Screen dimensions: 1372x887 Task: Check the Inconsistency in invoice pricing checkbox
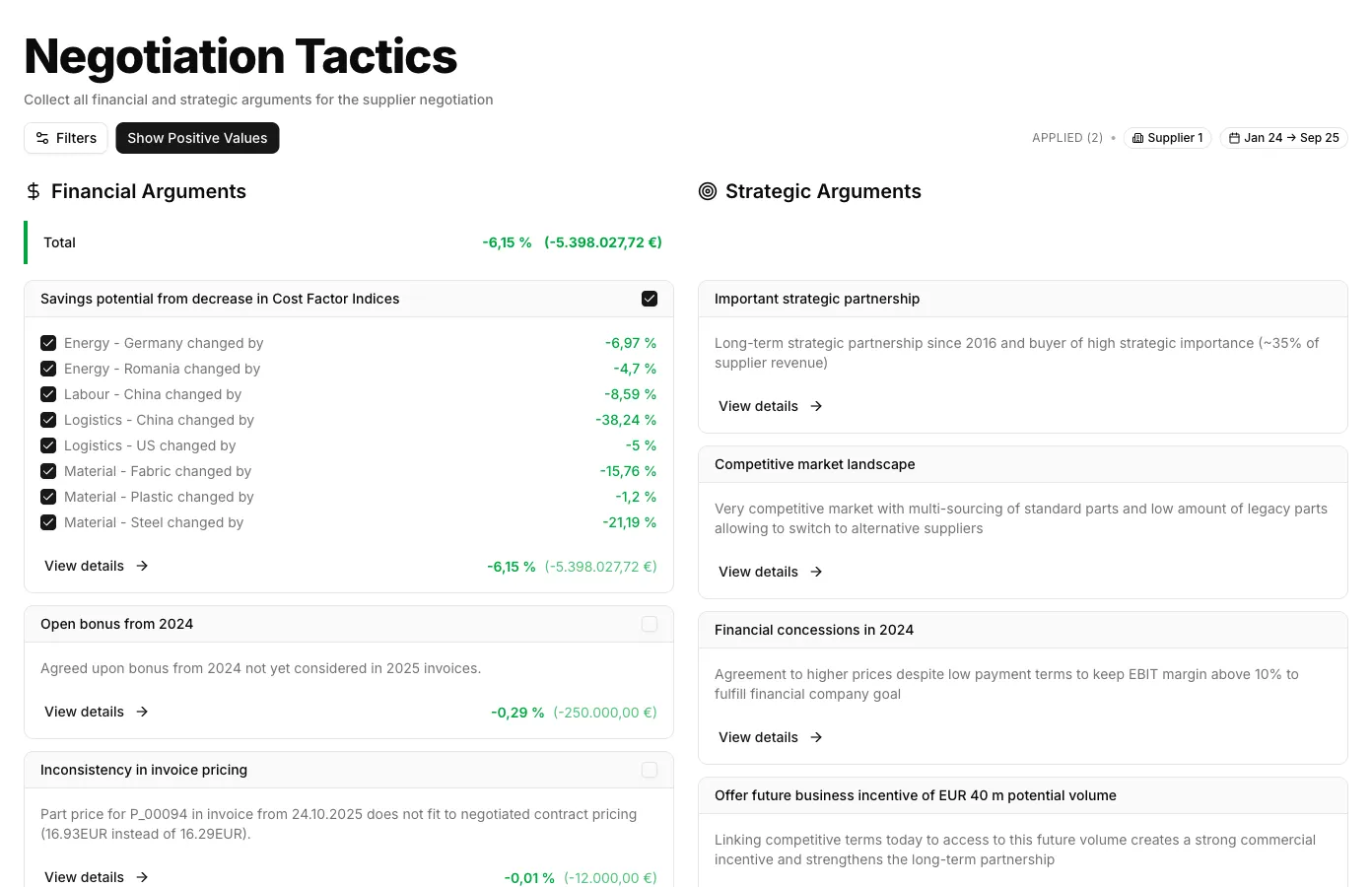coord(650,770)
